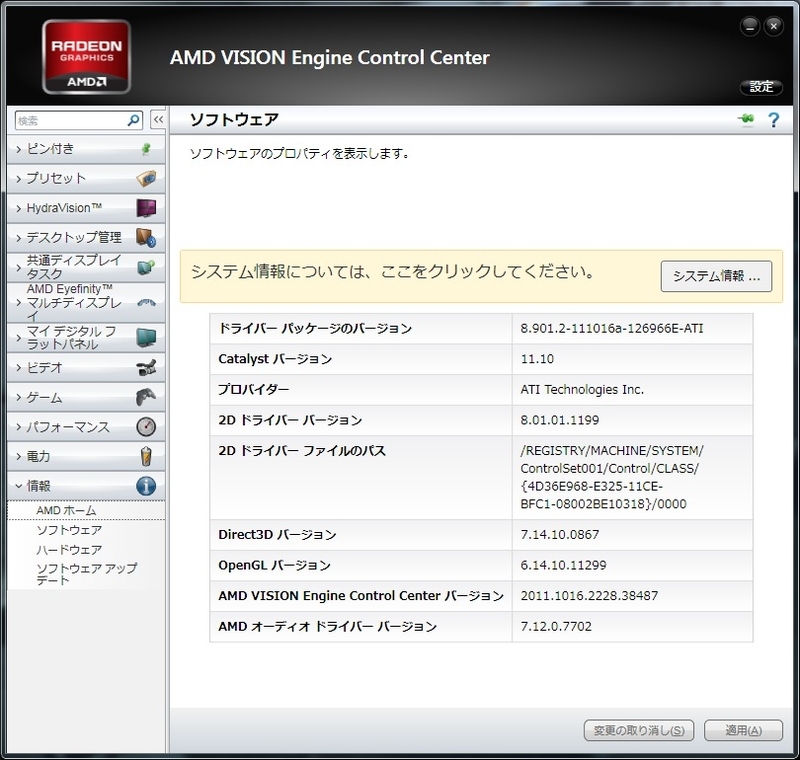The image size is (800, 760).
Task: Collapse the sidebar with the double-chevron button
Action: (x=158, y=120)
